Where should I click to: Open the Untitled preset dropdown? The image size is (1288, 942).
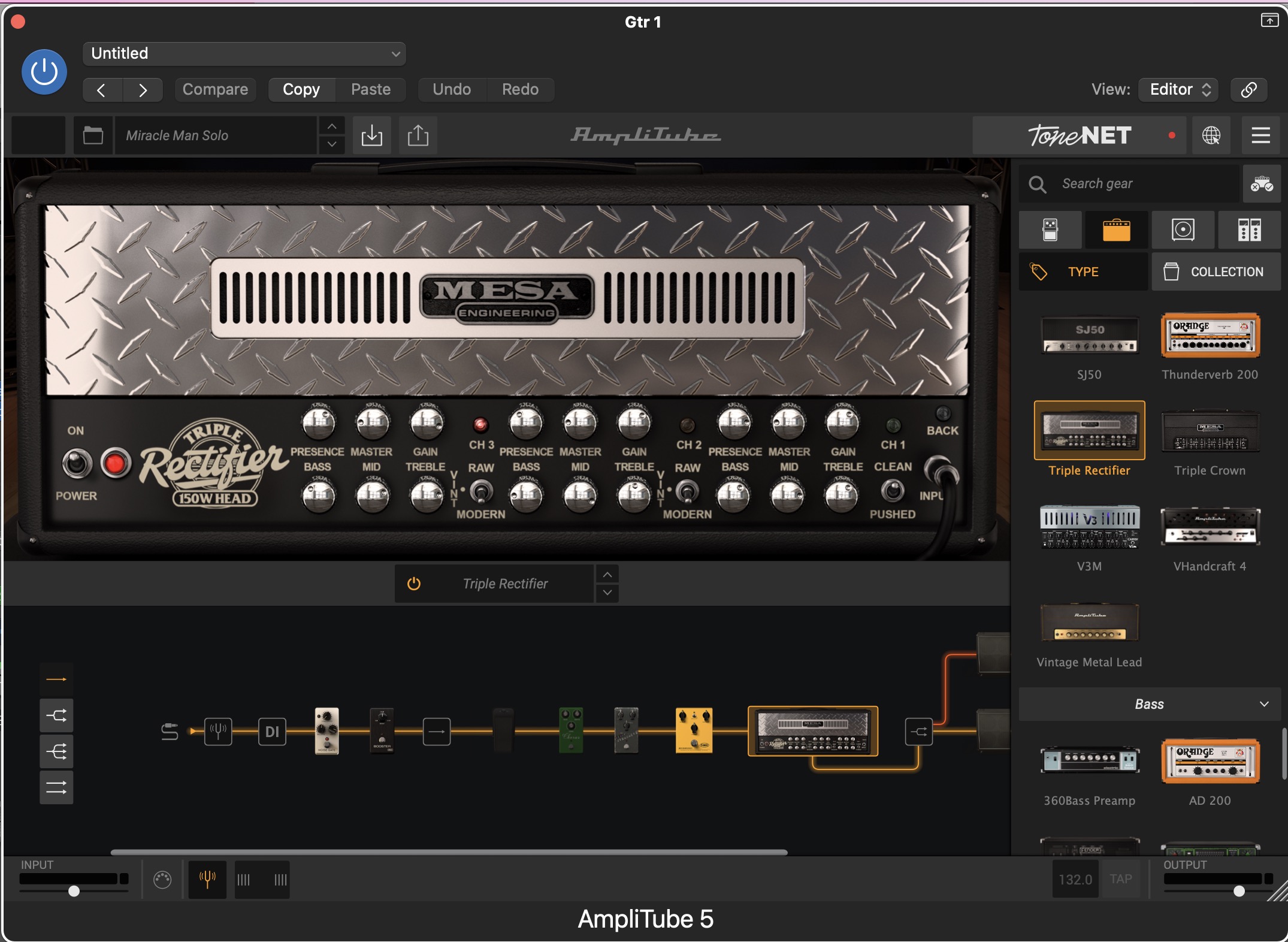(x=244, y=54)
